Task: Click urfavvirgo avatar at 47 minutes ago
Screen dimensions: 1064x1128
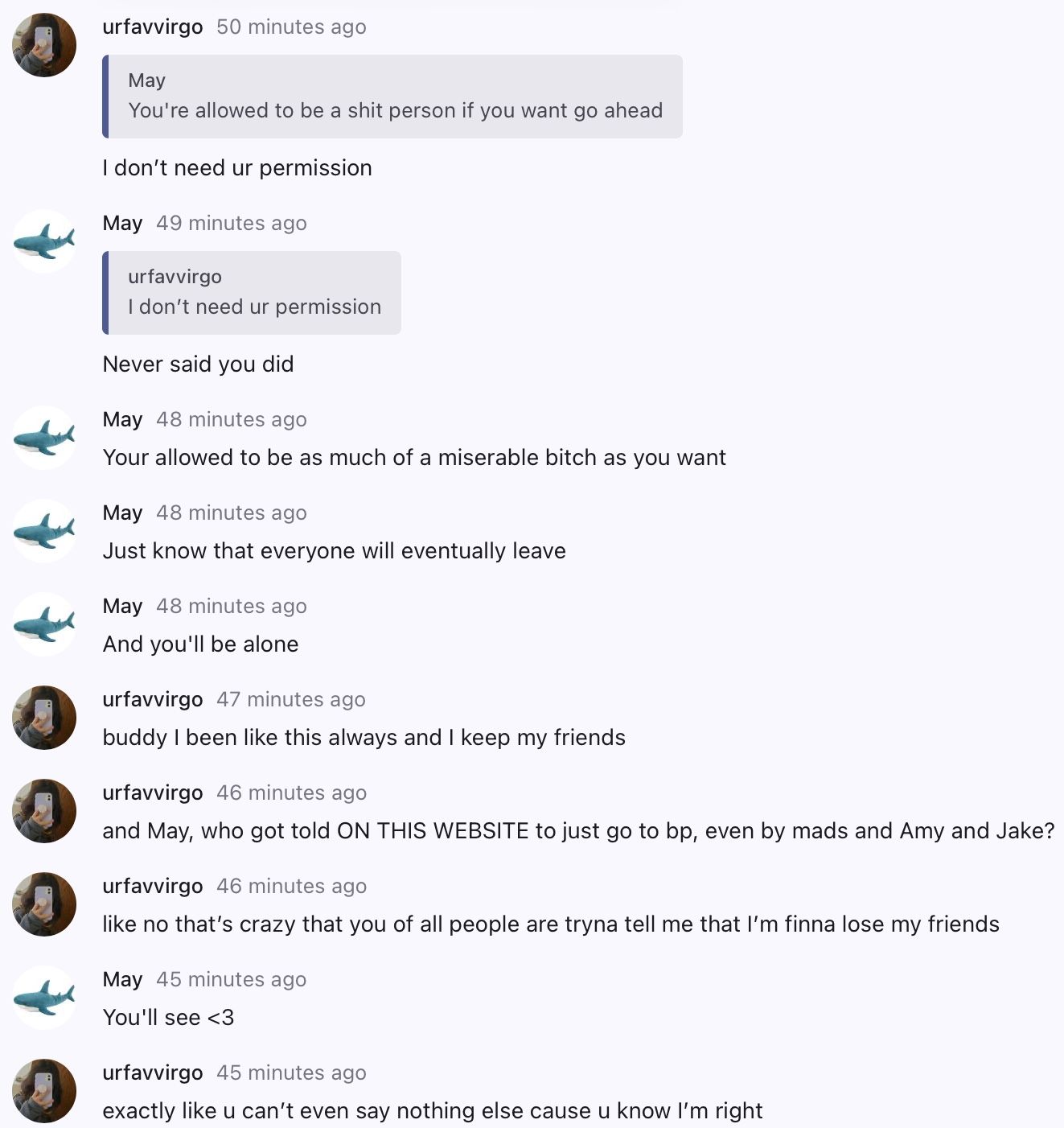Action: (44, 718)
